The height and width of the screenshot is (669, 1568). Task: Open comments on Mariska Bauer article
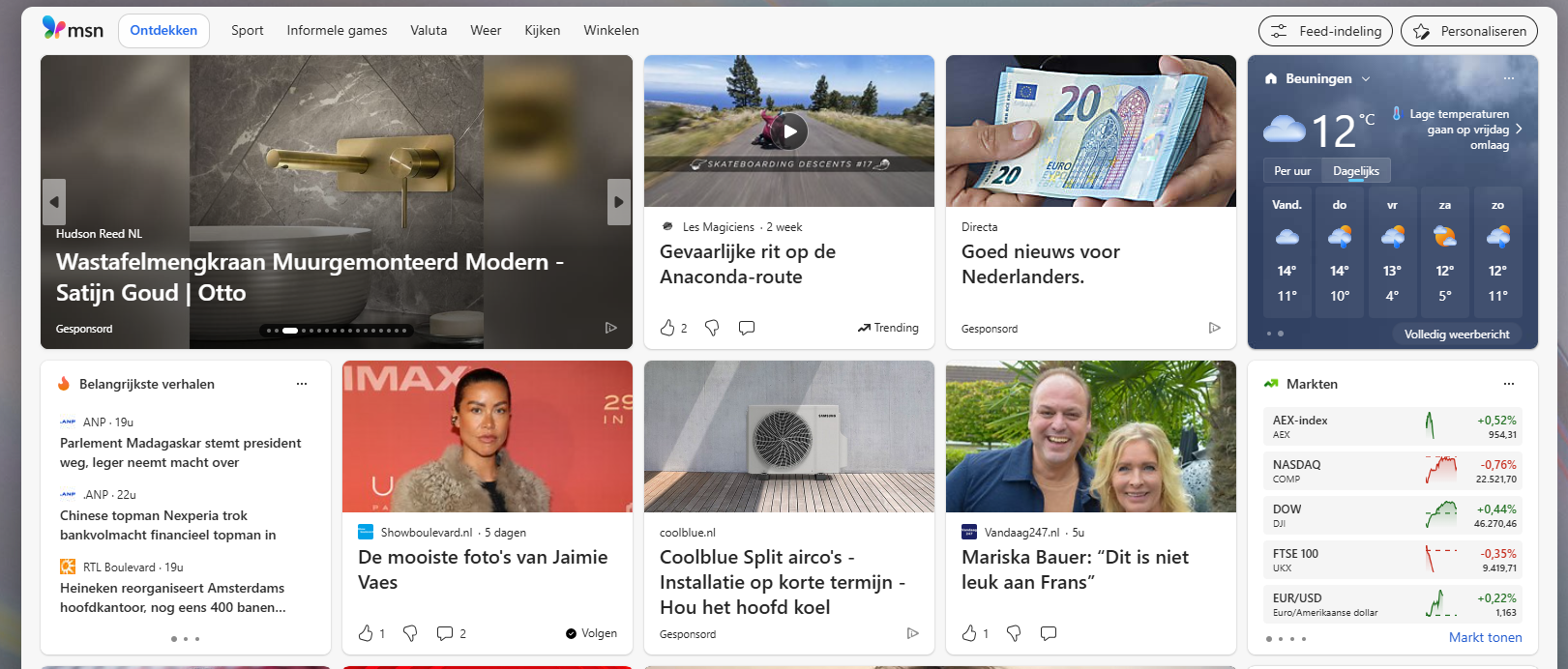point(1049,633)
